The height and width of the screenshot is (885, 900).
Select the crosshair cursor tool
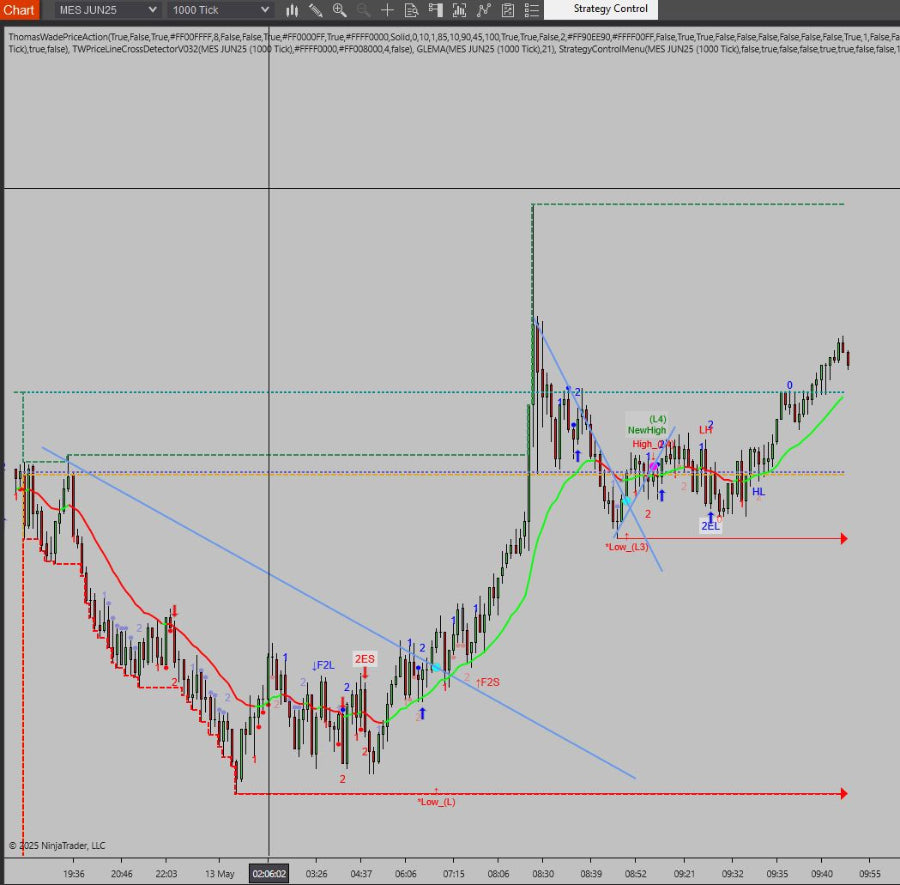pyautogui.click(x=388, y=10)
